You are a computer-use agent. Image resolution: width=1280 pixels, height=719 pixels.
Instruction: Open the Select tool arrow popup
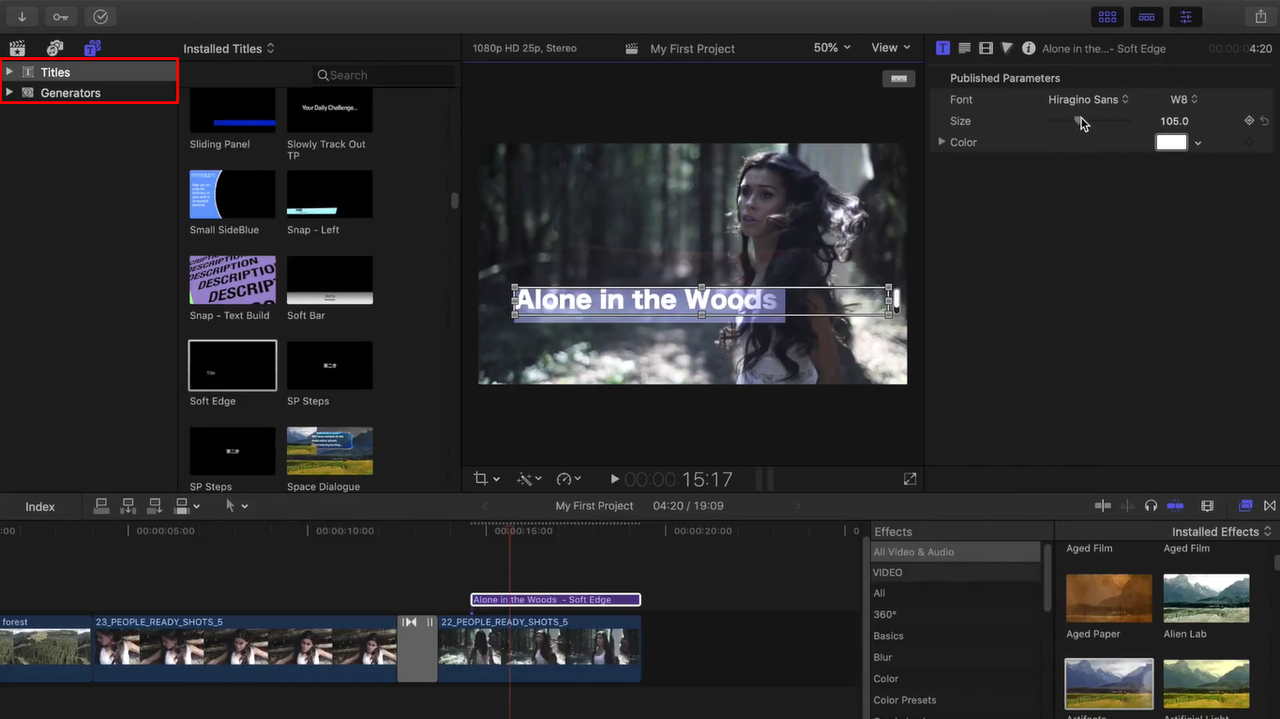click(x=237, y=506)
